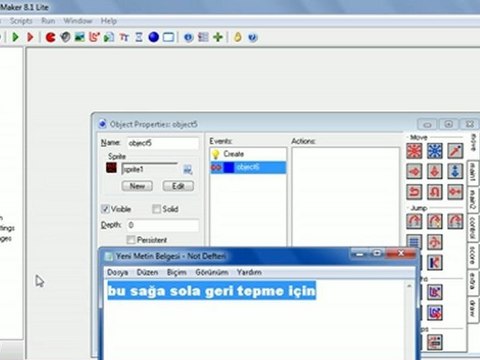Image resolution: width=480 pixels, height=360 pixels.
Task: Add the Reverse Vertical direction action
Action: [x=435, y=192]
